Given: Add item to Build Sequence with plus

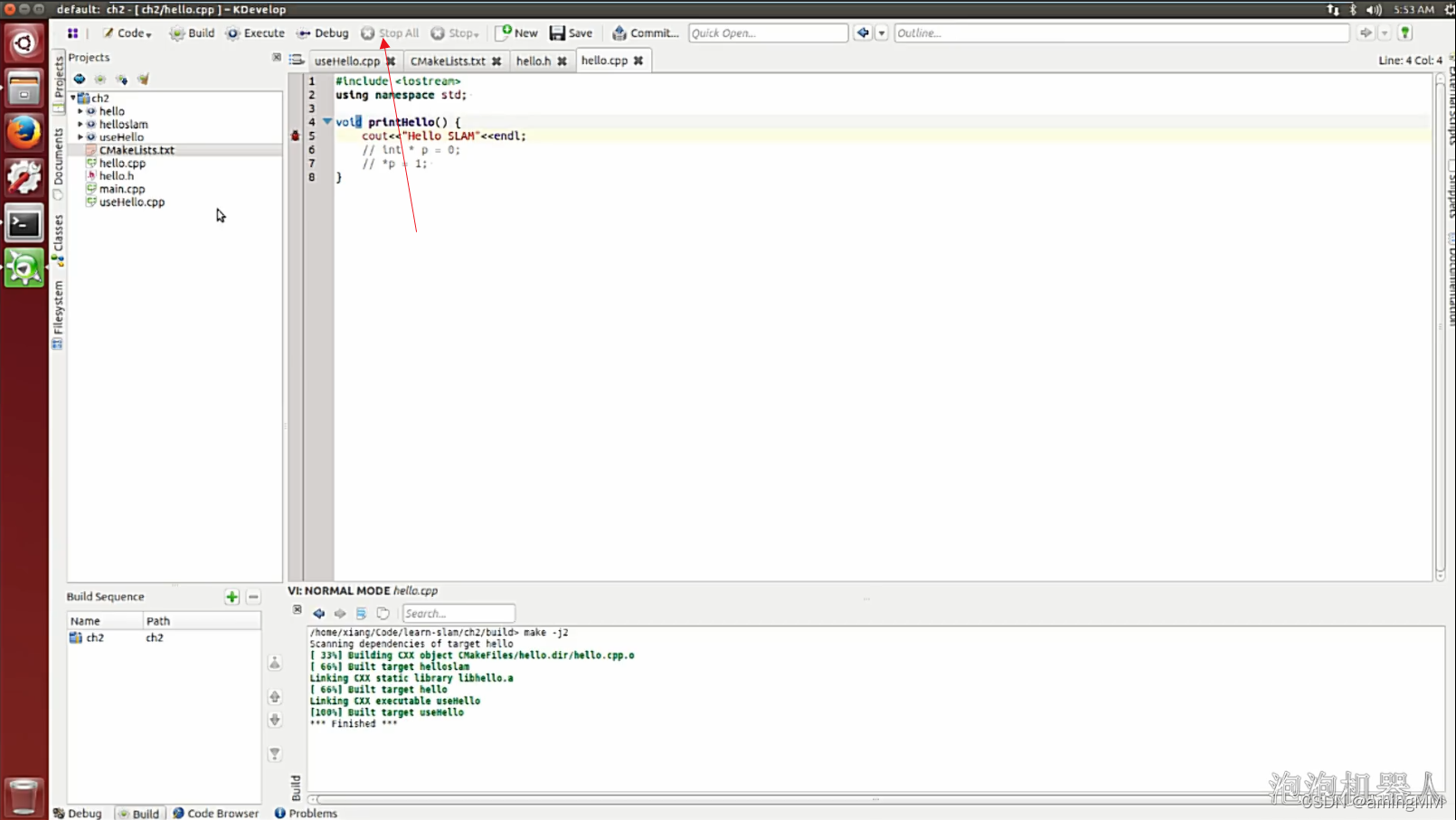Looking at the screenshot, I should pos(232,597).
